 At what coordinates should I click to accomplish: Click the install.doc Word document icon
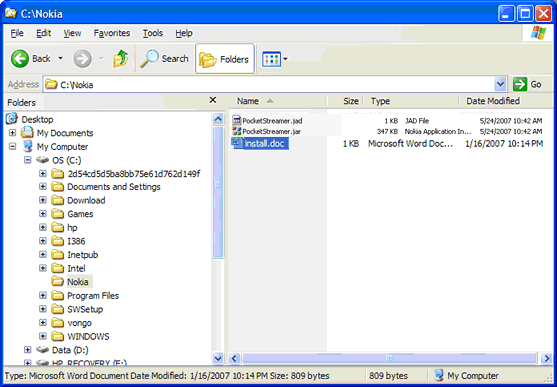point(237,143)
